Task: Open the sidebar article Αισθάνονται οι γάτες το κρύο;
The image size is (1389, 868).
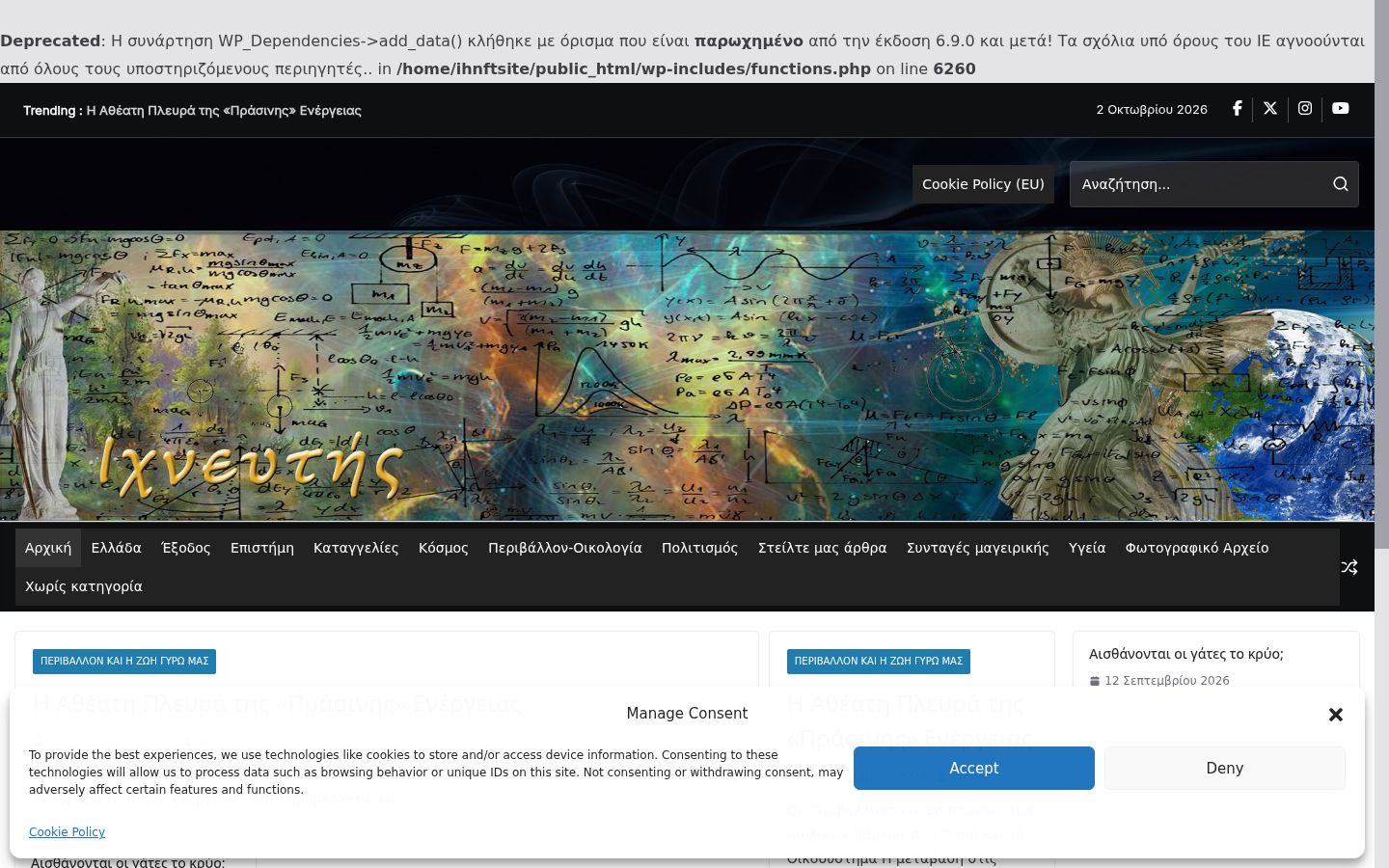Action: pyautogui.click(x=1186, y=654)
